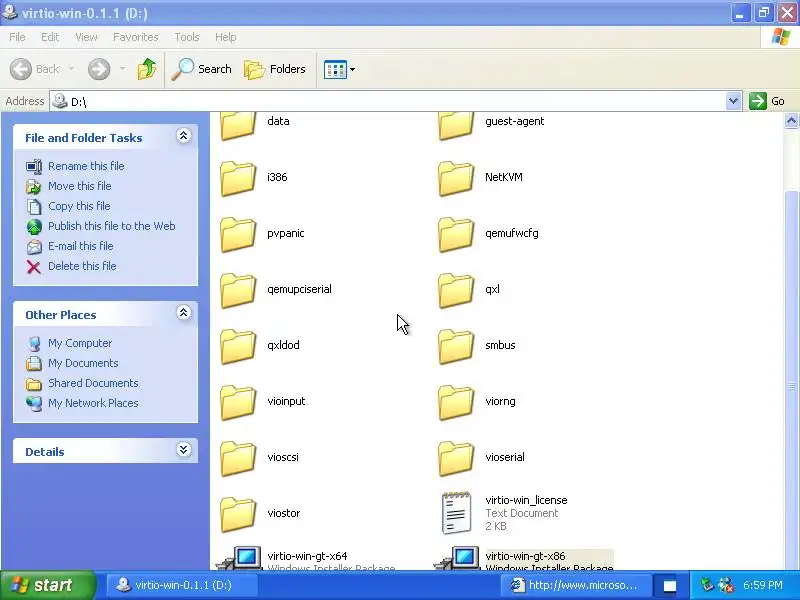Image resolution: width=800 pixels, height=600 pixels.
Task: Select the data folder icon
Action: click(x=238, y=125)
